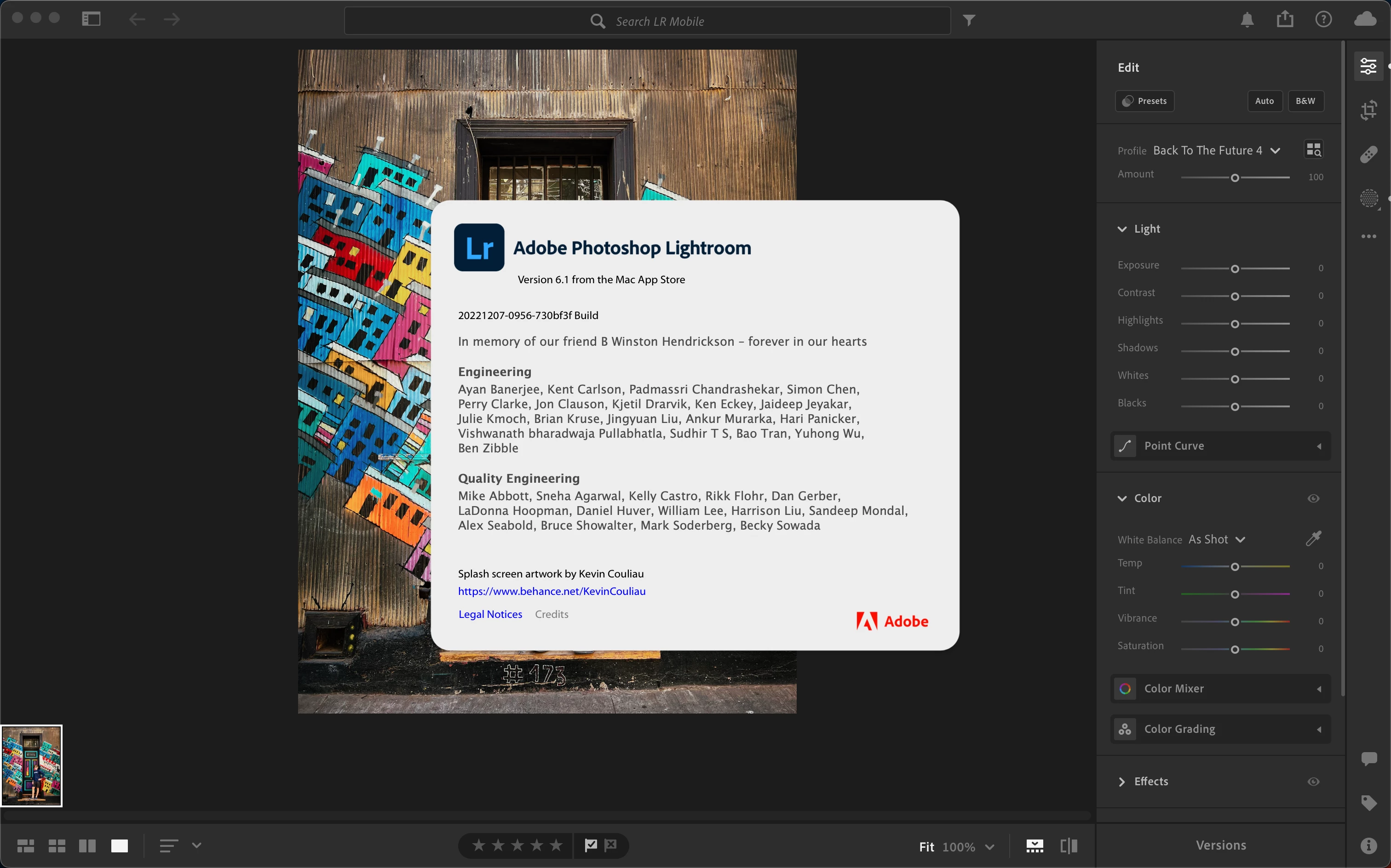Toggle visibility of Effects panel edits
This screenshot has height=868, width=1391.
click(x=1313, y=781)
